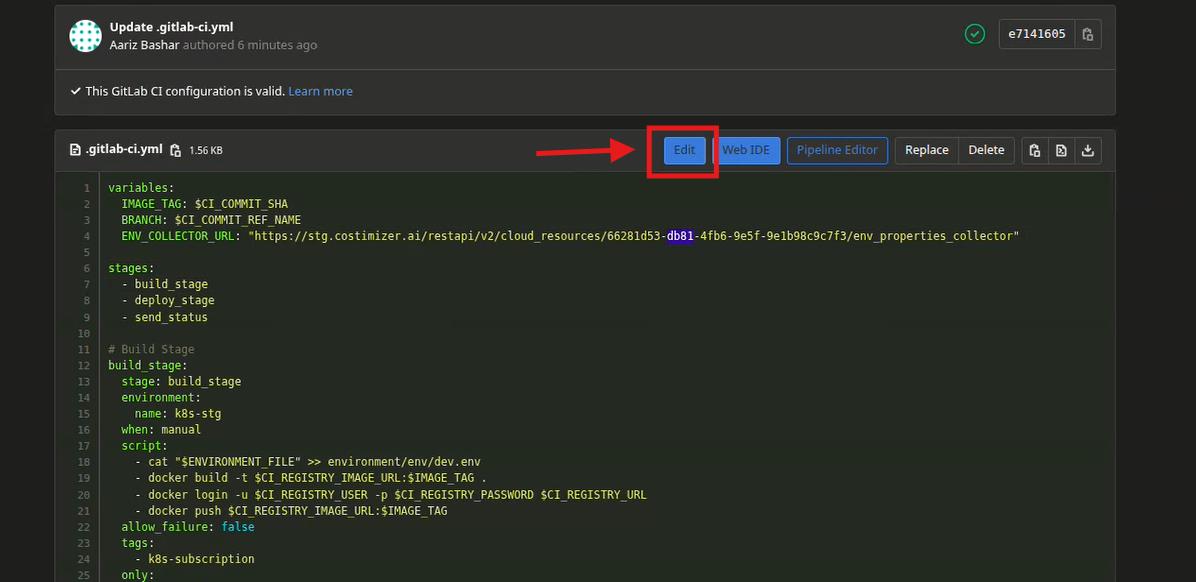Click the 'docker build -t' script line
Viewport: 1196px width, 582px height.
(x=310, y=478)
